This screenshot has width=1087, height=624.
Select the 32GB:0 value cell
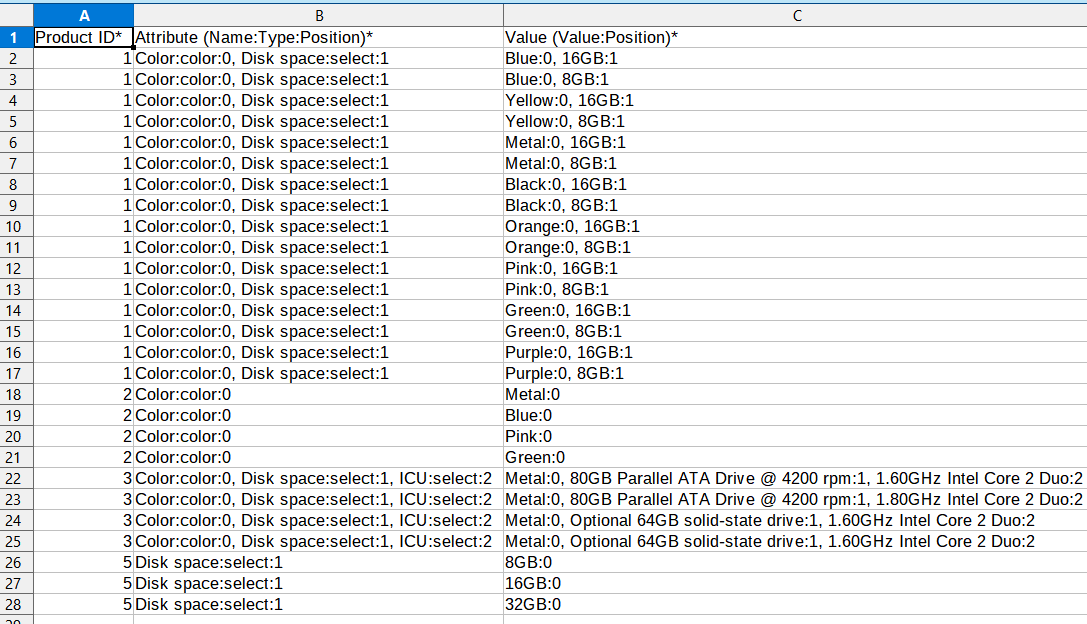pos(795,605)
